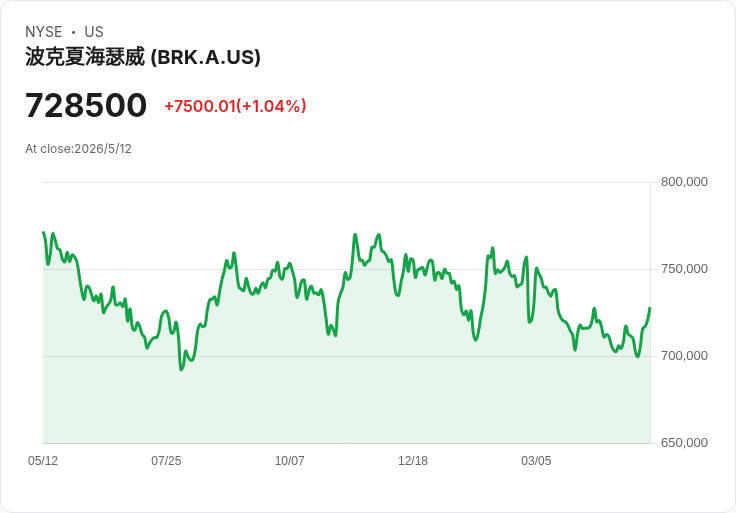
Task: Click the 700,000 y-axis label
Action: tap(684, 356)
